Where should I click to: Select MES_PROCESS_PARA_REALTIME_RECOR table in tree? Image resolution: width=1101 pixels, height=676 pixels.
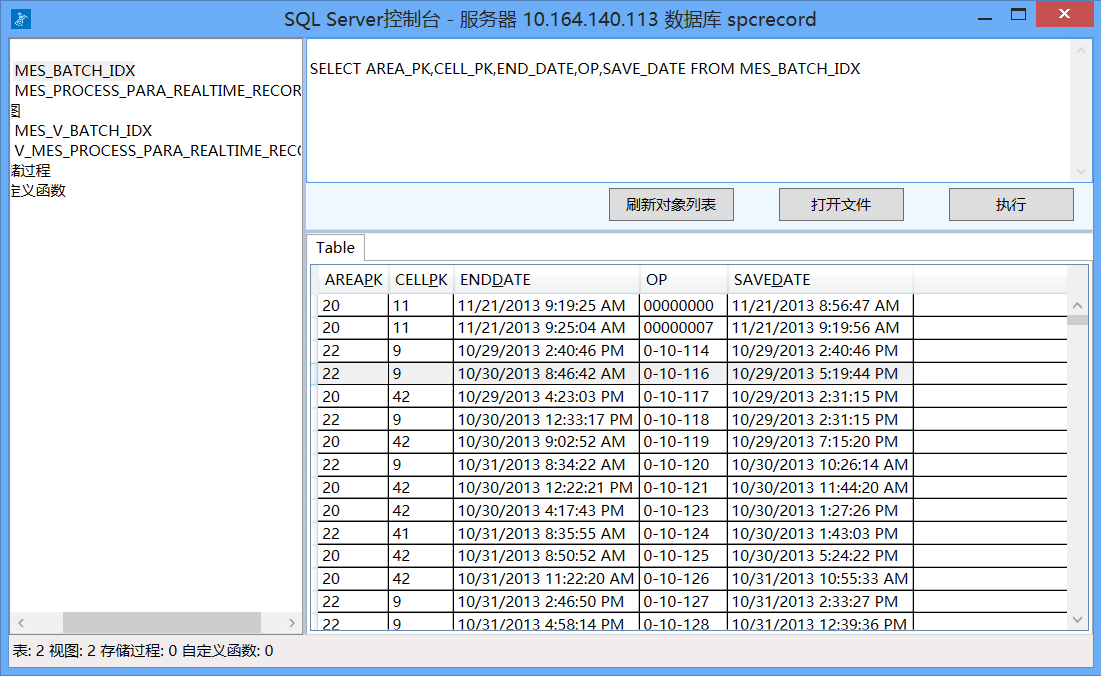point(158,91)
